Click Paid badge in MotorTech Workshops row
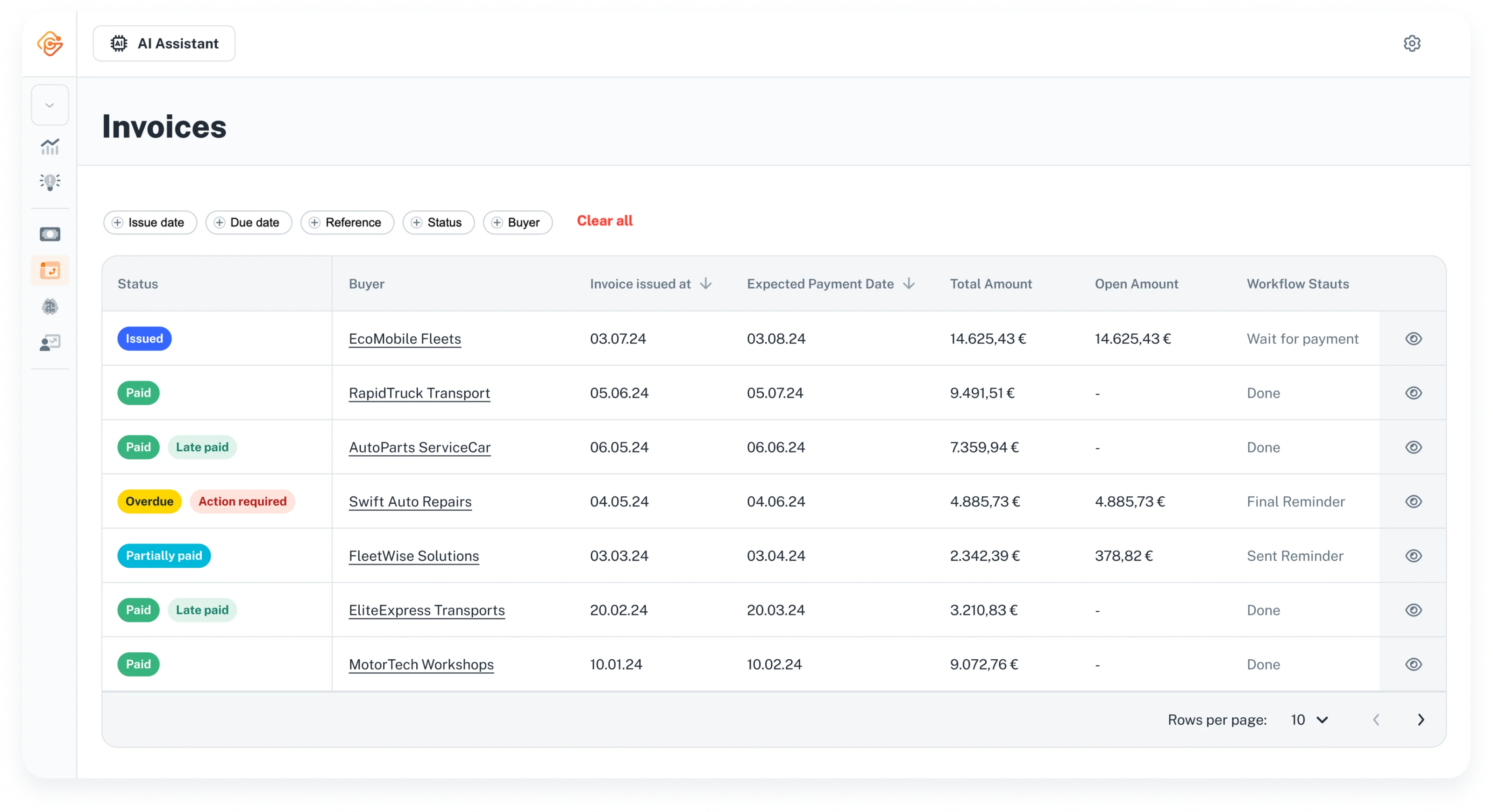This screenshot has width=1493, height=812. 139,664
